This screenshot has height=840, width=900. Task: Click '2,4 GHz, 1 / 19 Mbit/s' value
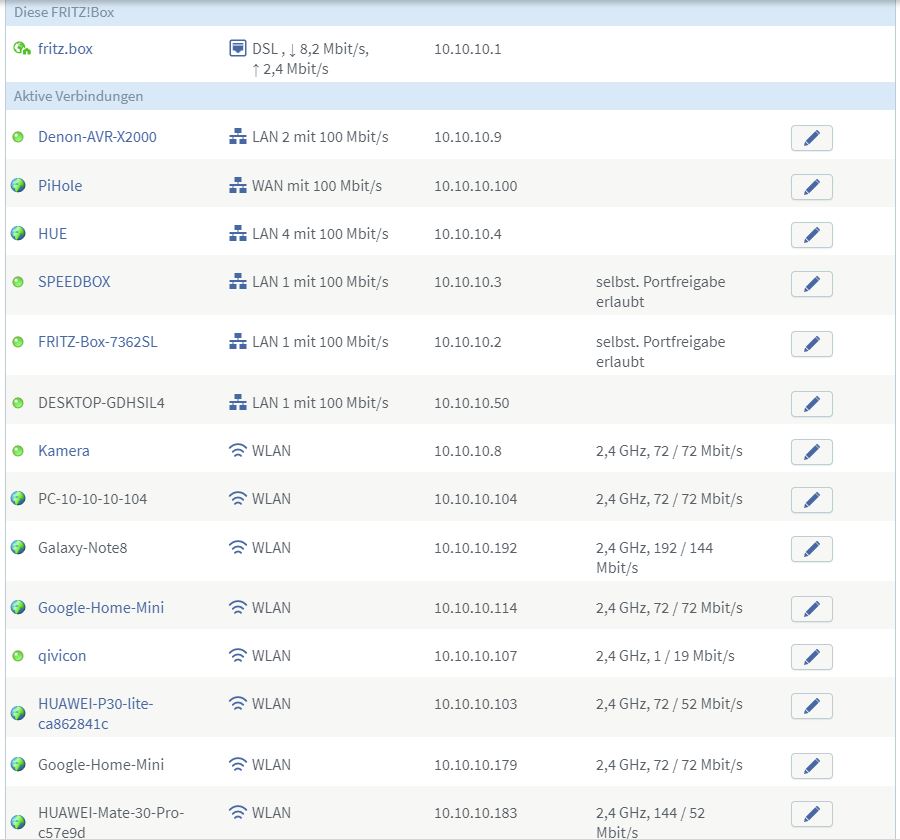(x=665, y=656)
